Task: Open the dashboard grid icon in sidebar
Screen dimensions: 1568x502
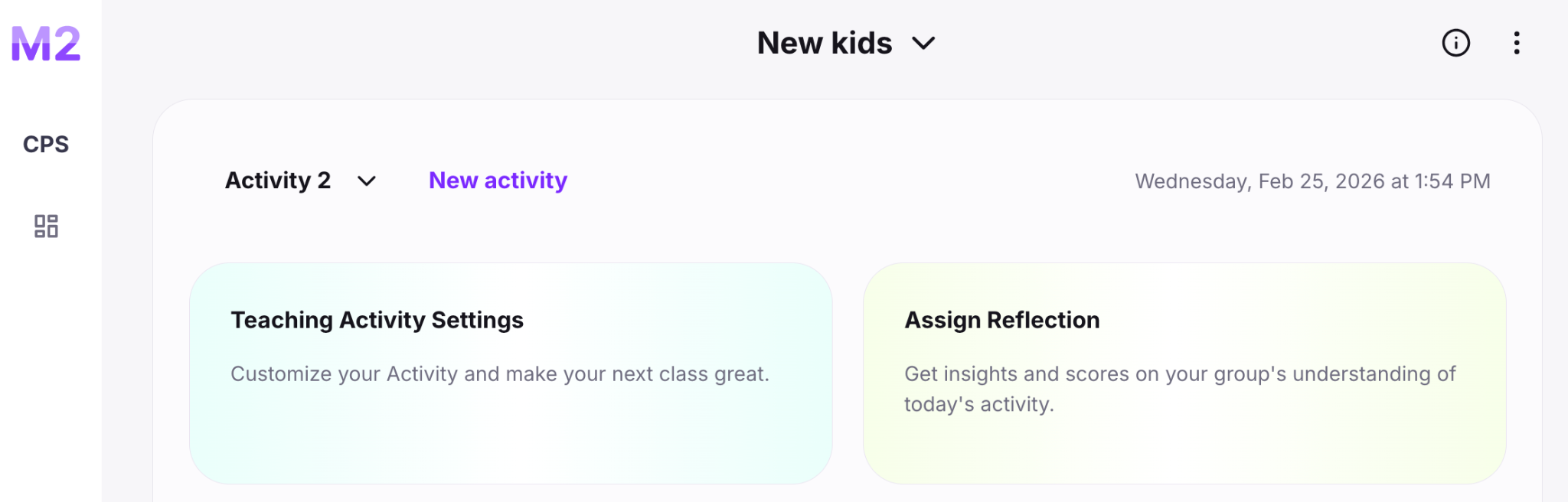Action: (x=46, y=226)
